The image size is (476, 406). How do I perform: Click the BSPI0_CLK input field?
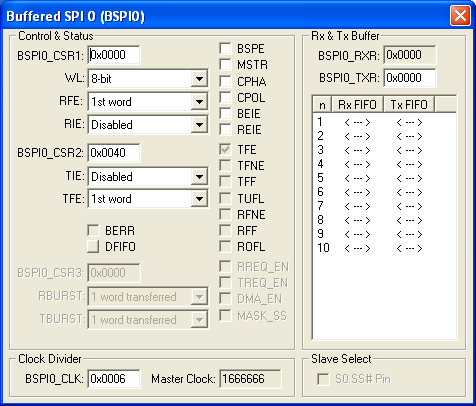pos(114,379)
